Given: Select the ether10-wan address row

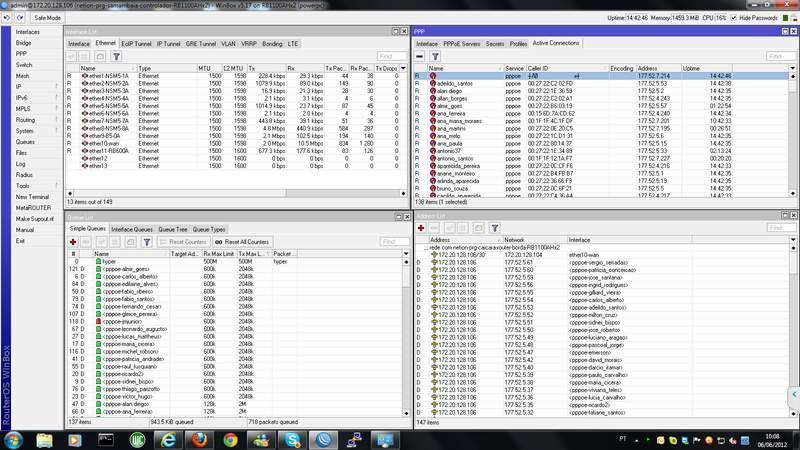Looking at the screenshot, I should [602, 255].
